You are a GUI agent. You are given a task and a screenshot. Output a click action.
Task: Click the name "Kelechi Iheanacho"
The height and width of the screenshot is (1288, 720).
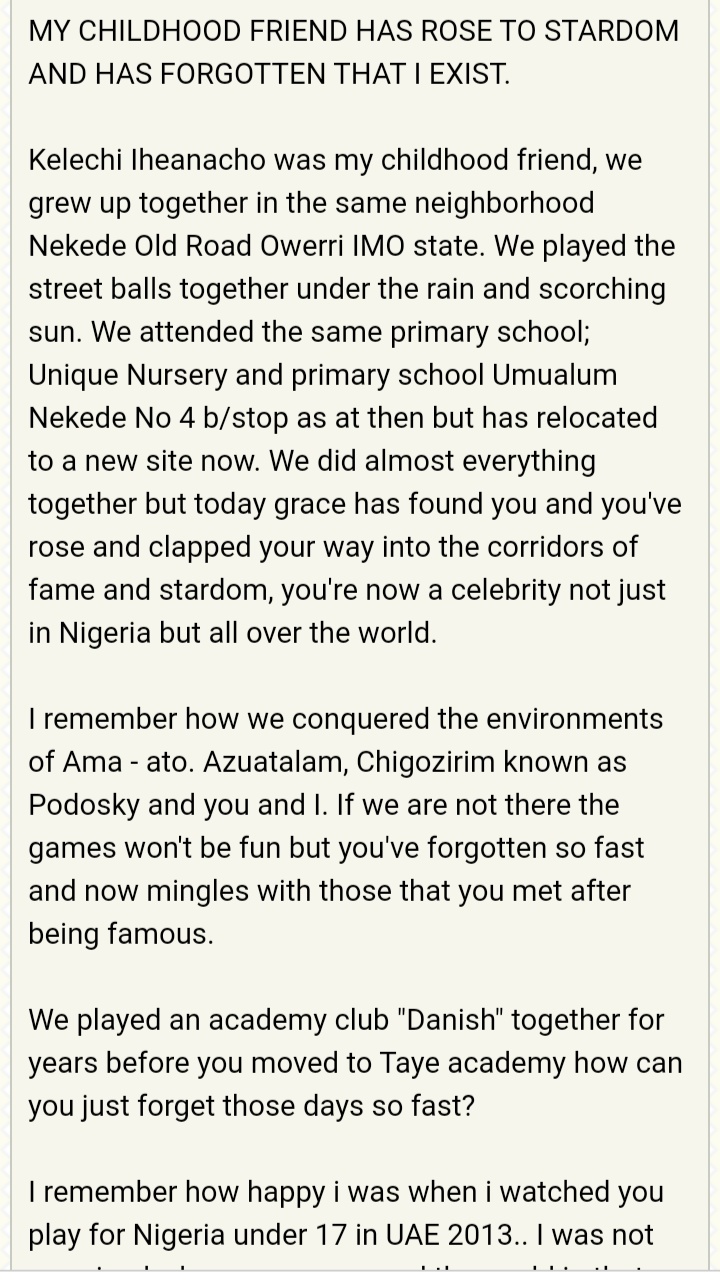(149, 160)
